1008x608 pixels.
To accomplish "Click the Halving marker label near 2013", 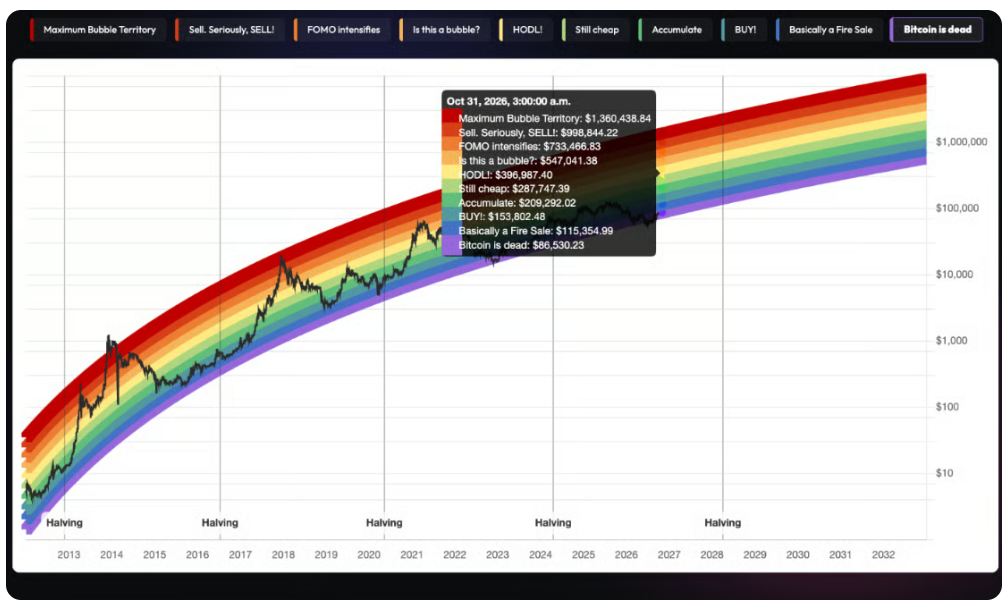I will pyautogui.click(x=64, y=523).
